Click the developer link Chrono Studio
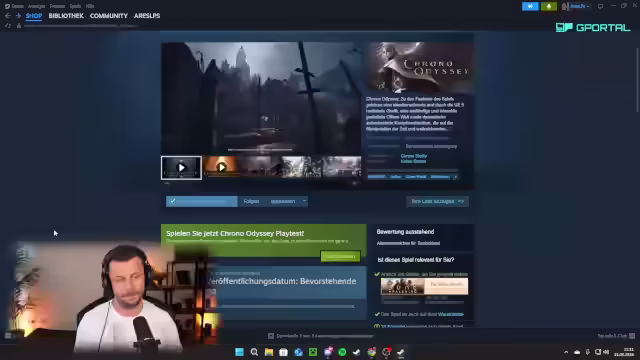 point(413,156)
